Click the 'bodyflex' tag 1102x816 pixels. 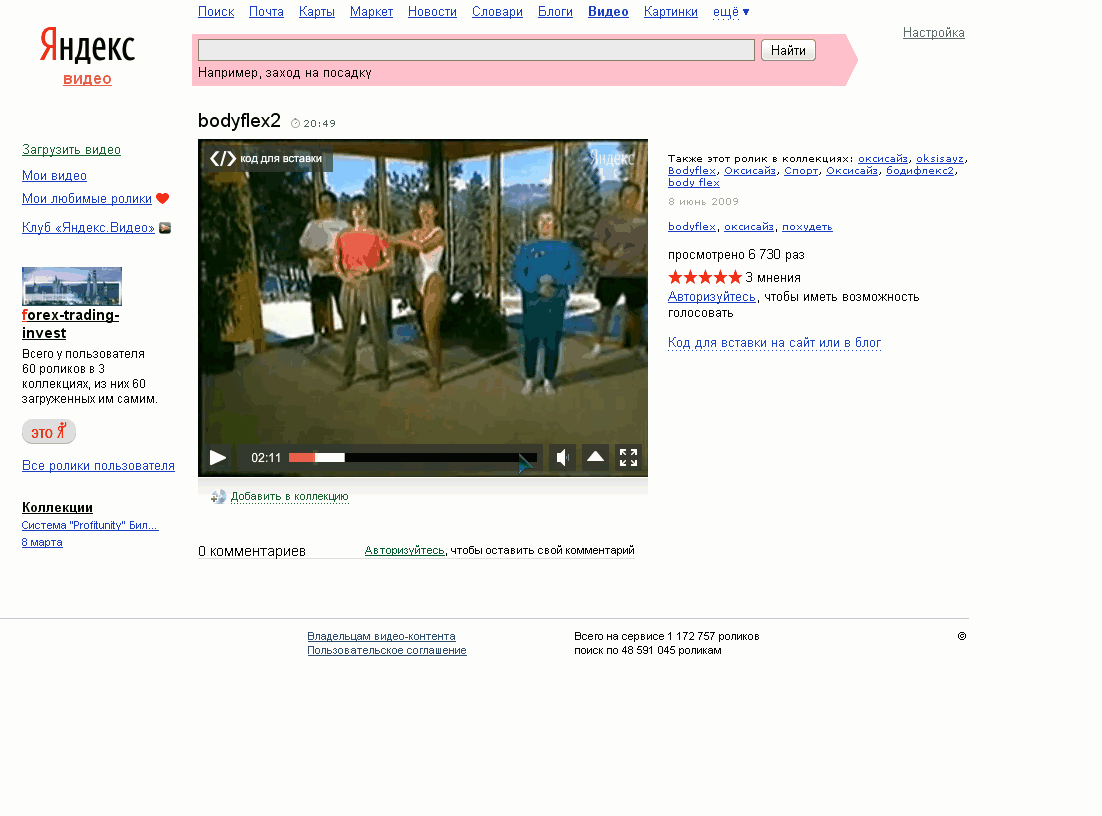point(692,226)
